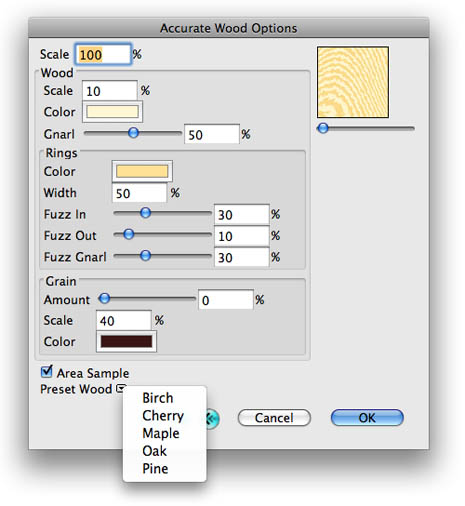Choose the Pine preset
465x506 pixels.
pyautogui.click(x=155, y=468)
